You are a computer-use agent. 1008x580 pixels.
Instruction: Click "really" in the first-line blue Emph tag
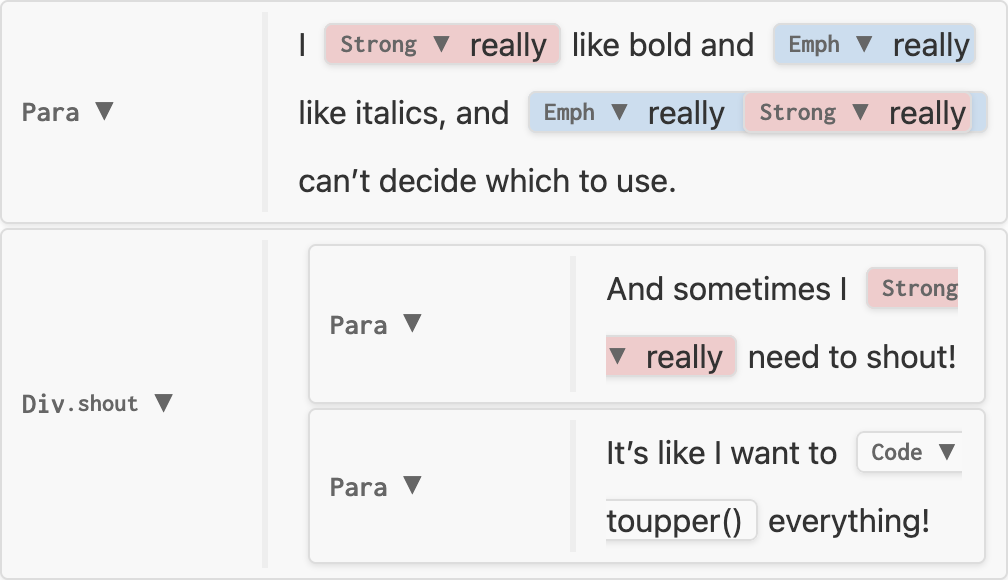click(x=931, y=45)
